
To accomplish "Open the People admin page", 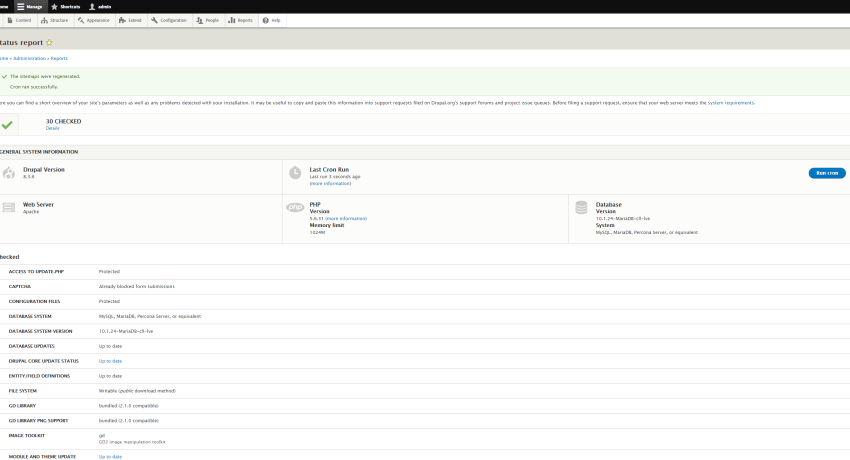I will pyautogui.click(x=208, y=20).
